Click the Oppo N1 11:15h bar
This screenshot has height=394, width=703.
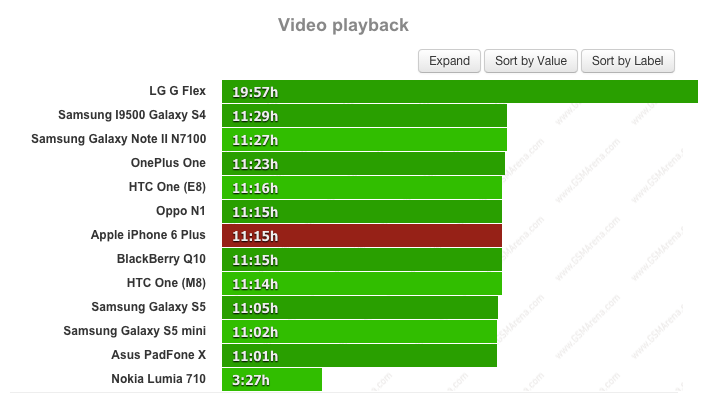(x=362, y=212)
